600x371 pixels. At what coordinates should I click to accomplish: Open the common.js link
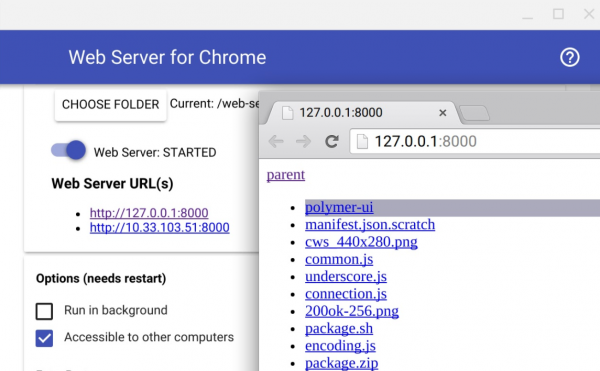[339, 259]
